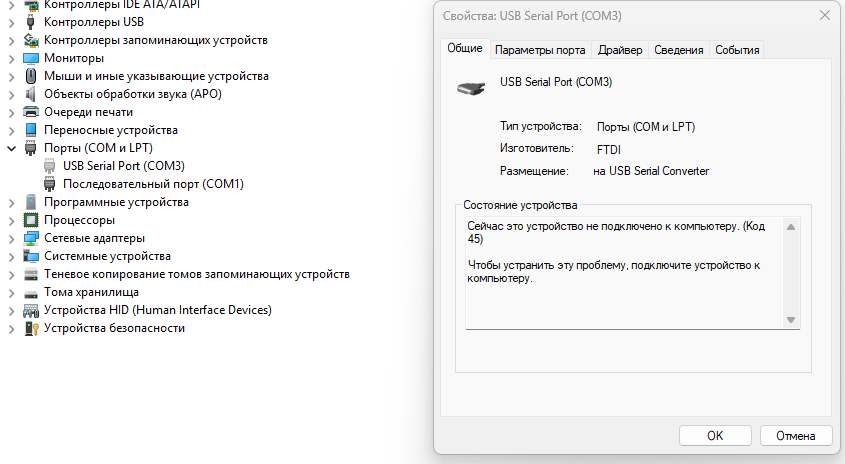Click the mouse icon for Мыши и иные указывающие устройства
This screenshot has width=845, height=464.
(31, 76)
